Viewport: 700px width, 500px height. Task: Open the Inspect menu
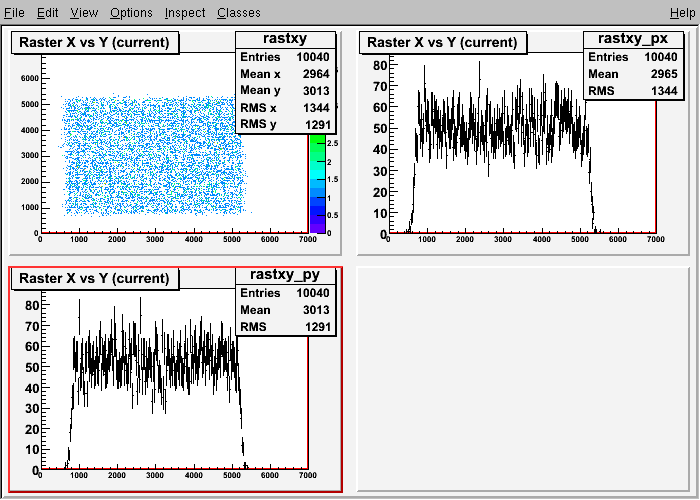185,12
